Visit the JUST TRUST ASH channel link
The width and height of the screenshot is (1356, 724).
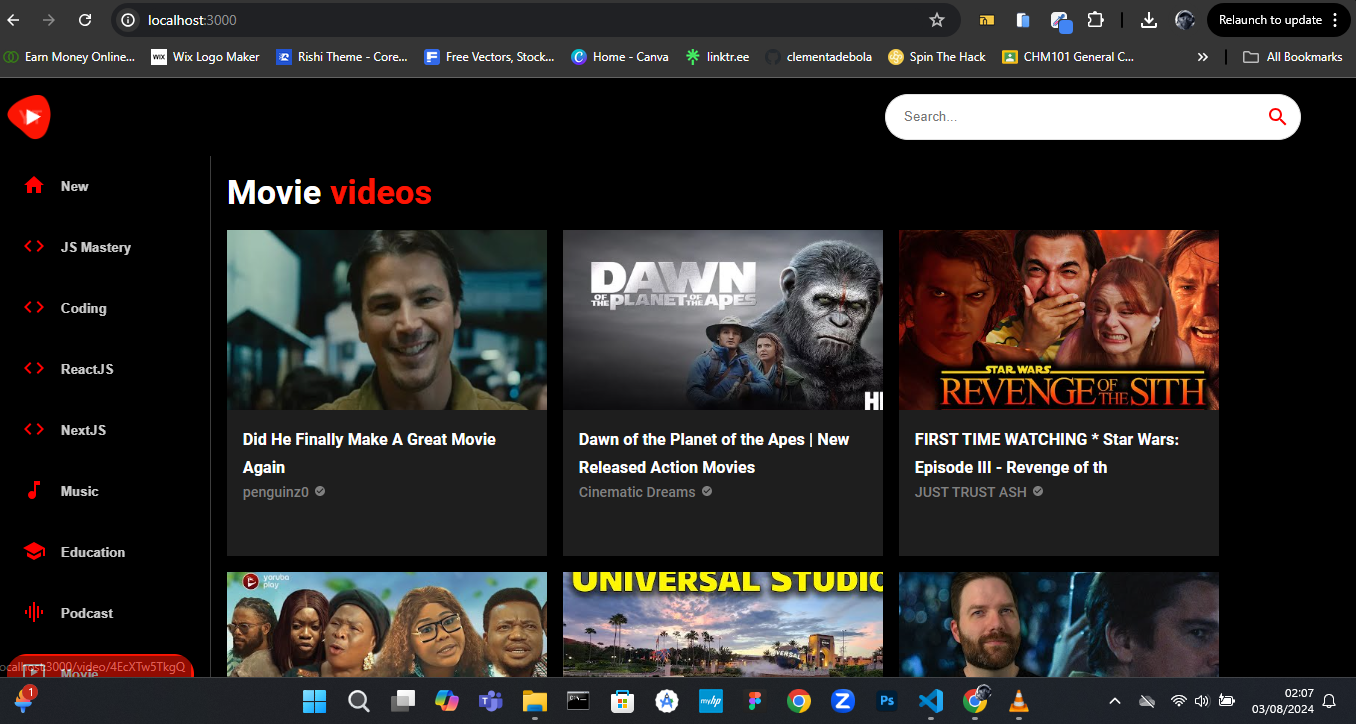tap(971, 492)
